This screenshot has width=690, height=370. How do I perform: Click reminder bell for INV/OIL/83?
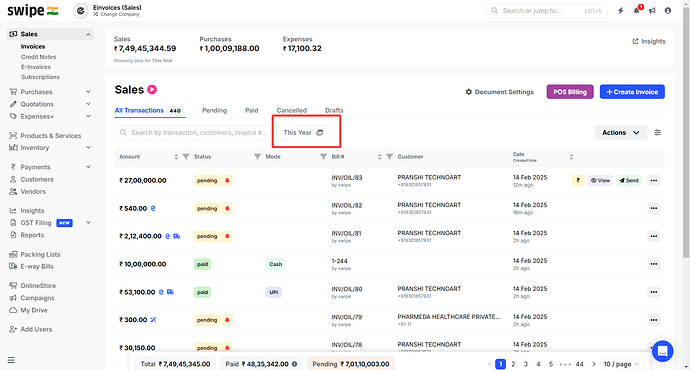(x=227, y=180)
